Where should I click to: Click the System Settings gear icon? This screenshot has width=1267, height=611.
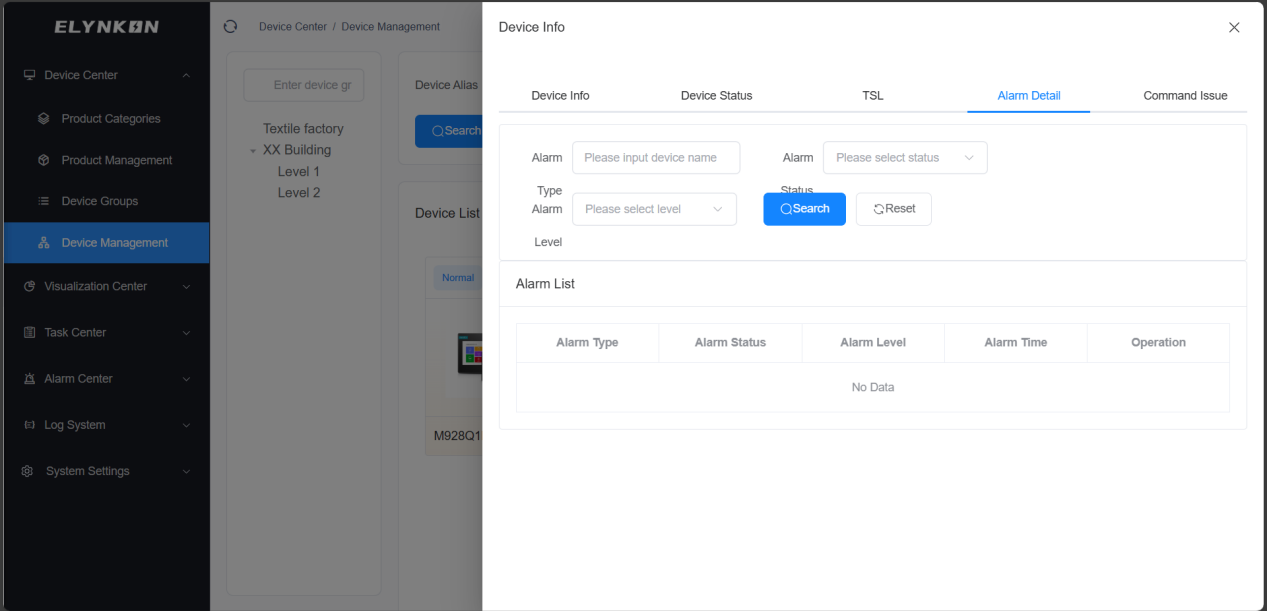(x=28, y=471)
